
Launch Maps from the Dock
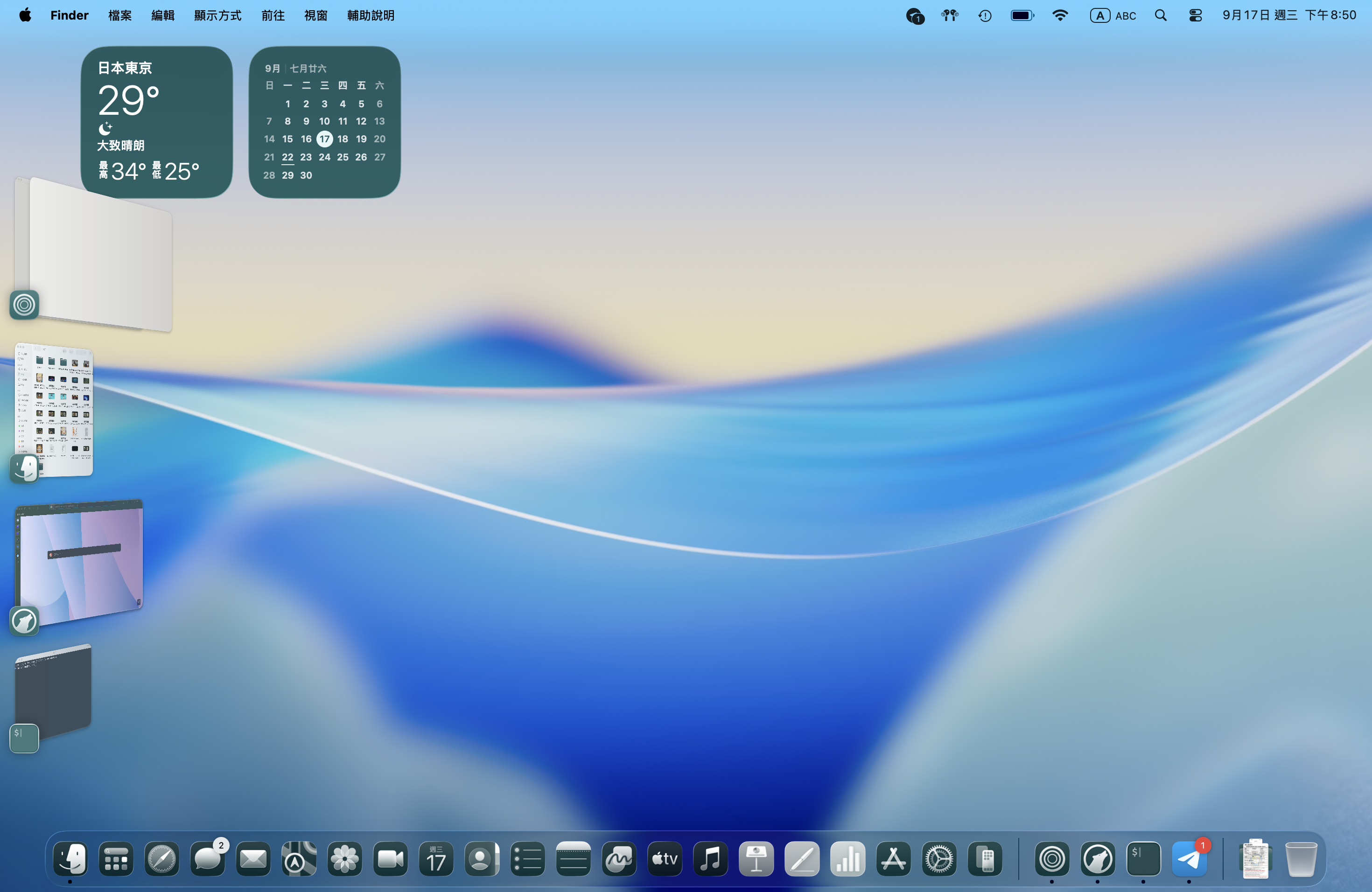pos(299,859)
